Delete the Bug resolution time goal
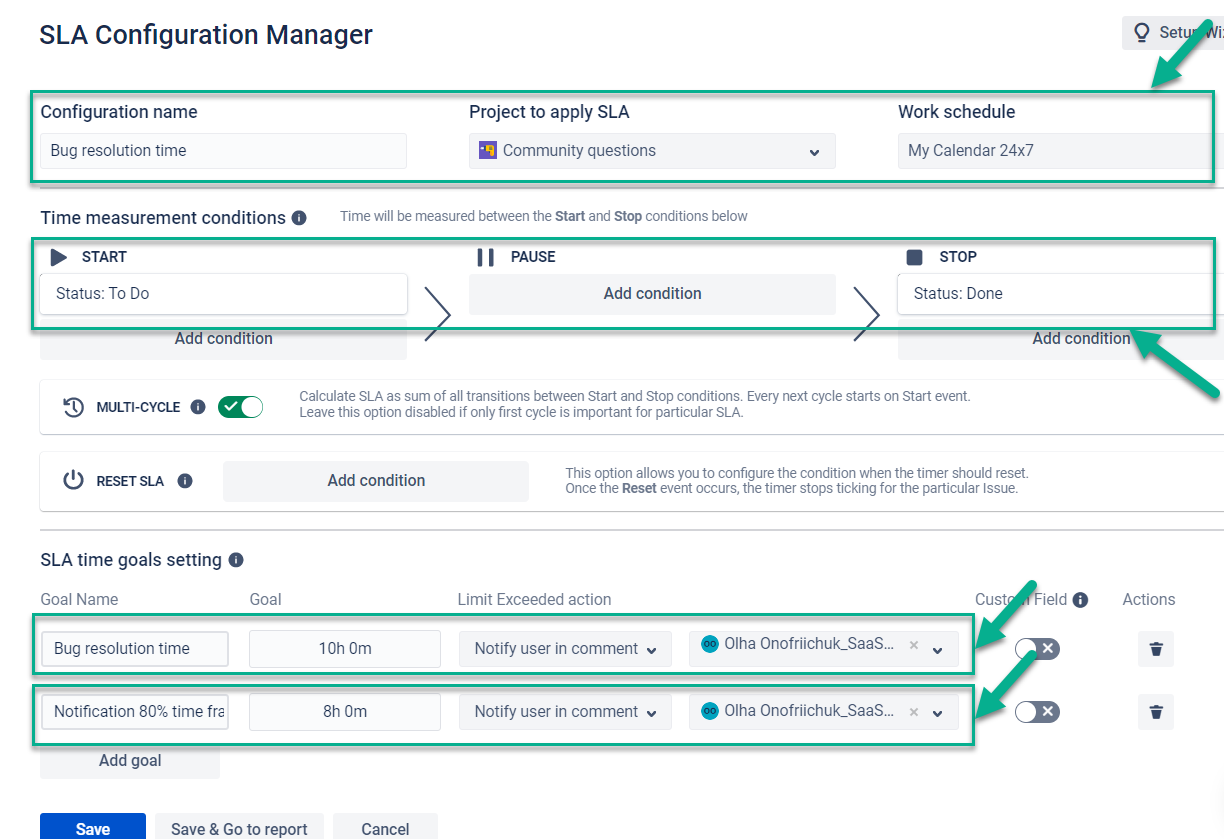The height and width of the screenshot is (839, 1224). tap(1155, 648)
